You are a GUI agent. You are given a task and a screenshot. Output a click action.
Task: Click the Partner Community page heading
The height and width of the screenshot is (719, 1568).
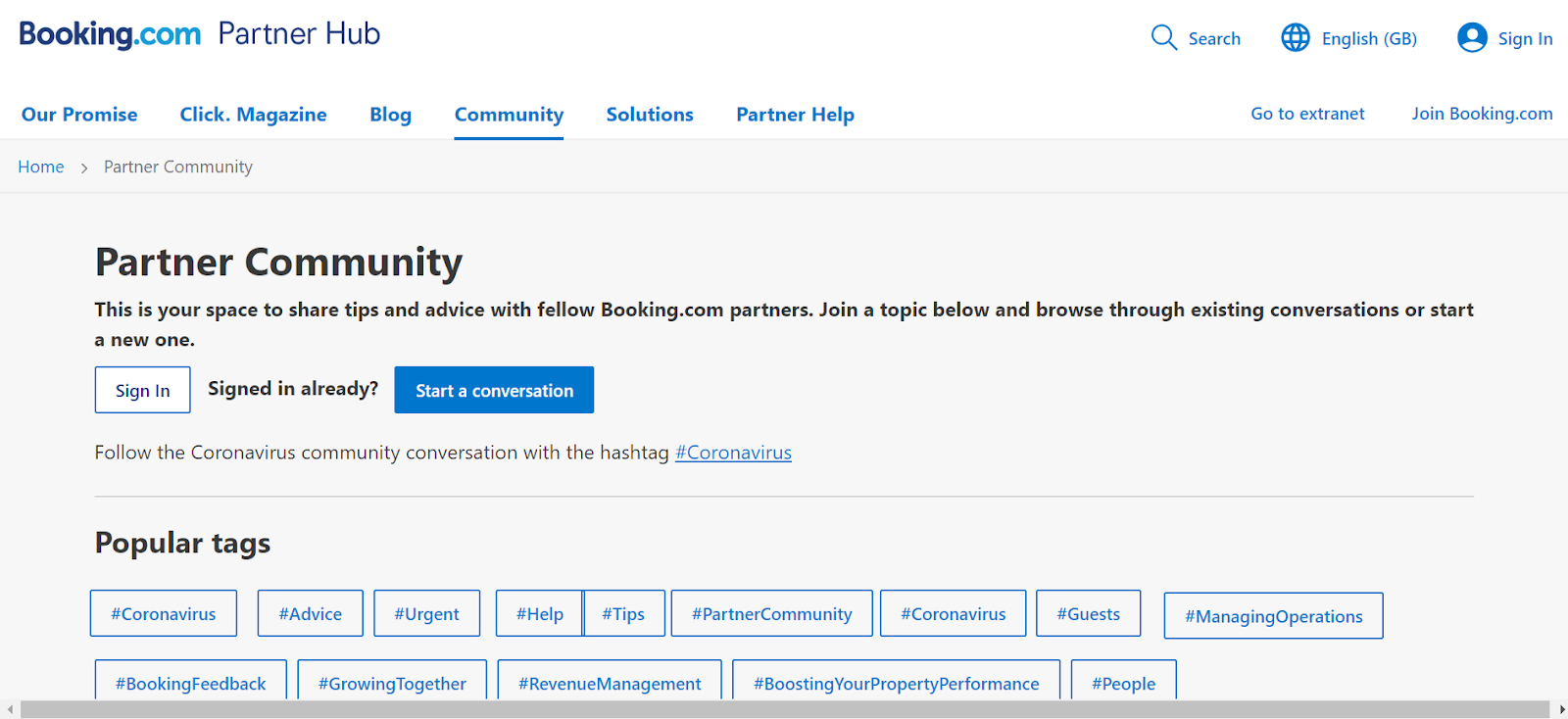(278, 263)
